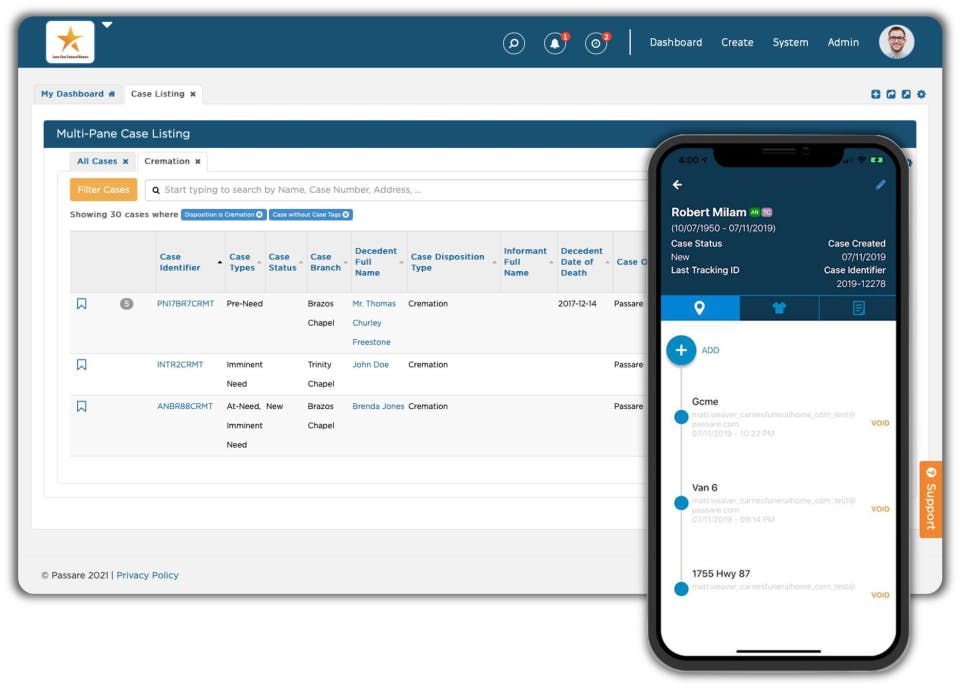Tap the edit pencil icon on Robert Milam's case

881,184
